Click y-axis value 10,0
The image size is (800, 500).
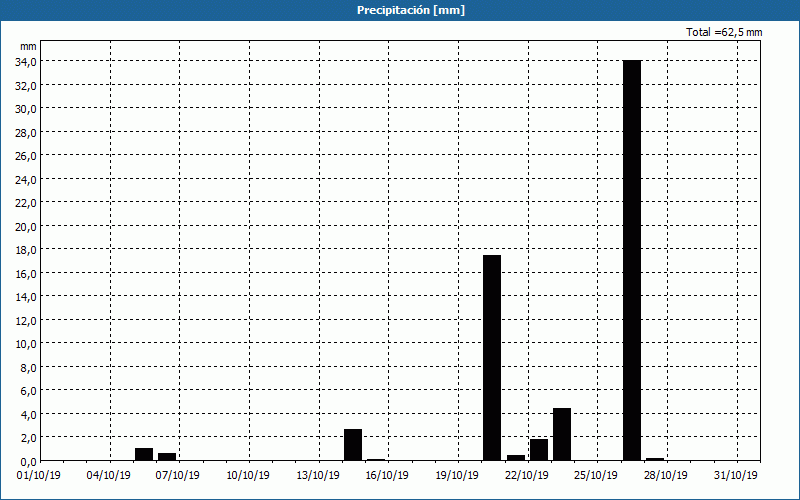pyautogui.click(x=26, y=344)
